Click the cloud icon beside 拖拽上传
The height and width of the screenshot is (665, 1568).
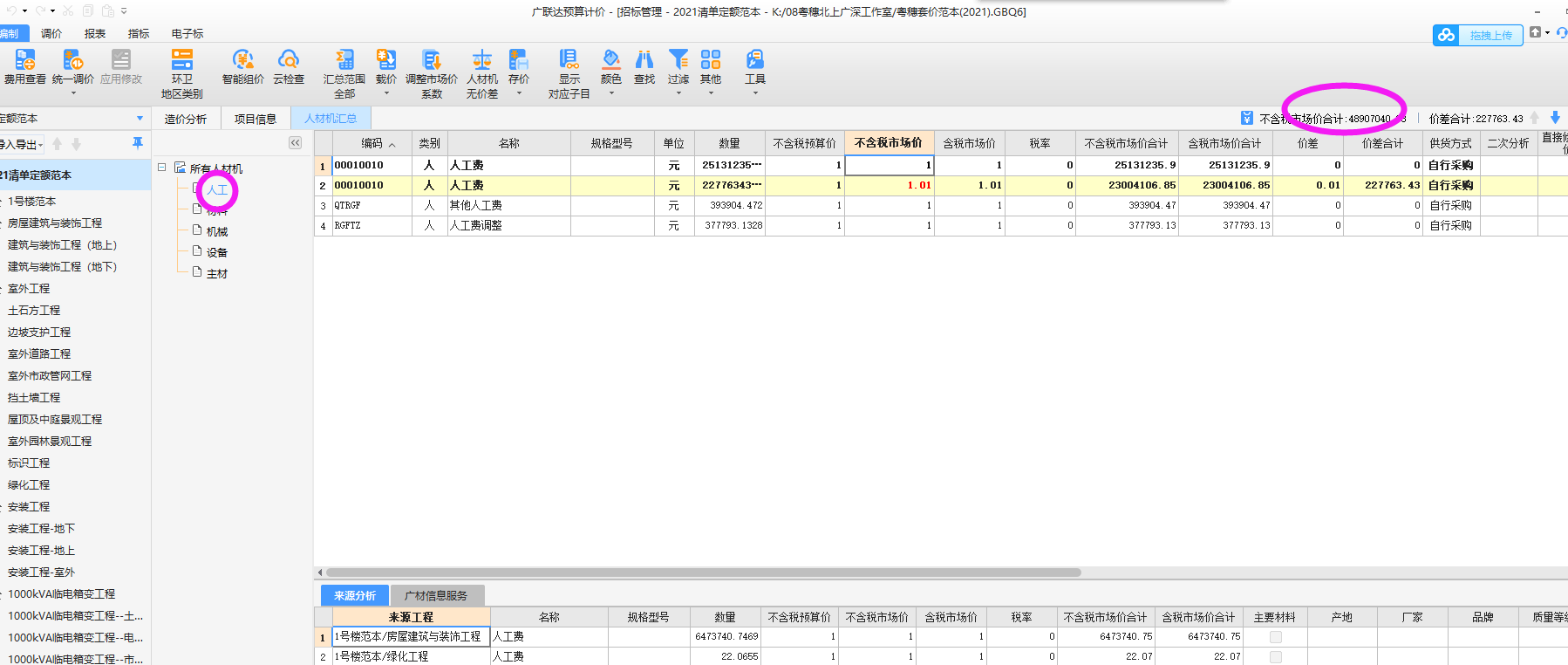pos(1447,35)
